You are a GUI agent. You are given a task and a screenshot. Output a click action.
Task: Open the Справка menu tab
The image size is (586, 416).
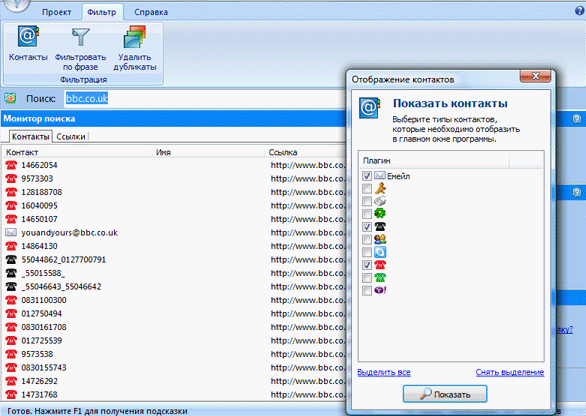[151, 12]
